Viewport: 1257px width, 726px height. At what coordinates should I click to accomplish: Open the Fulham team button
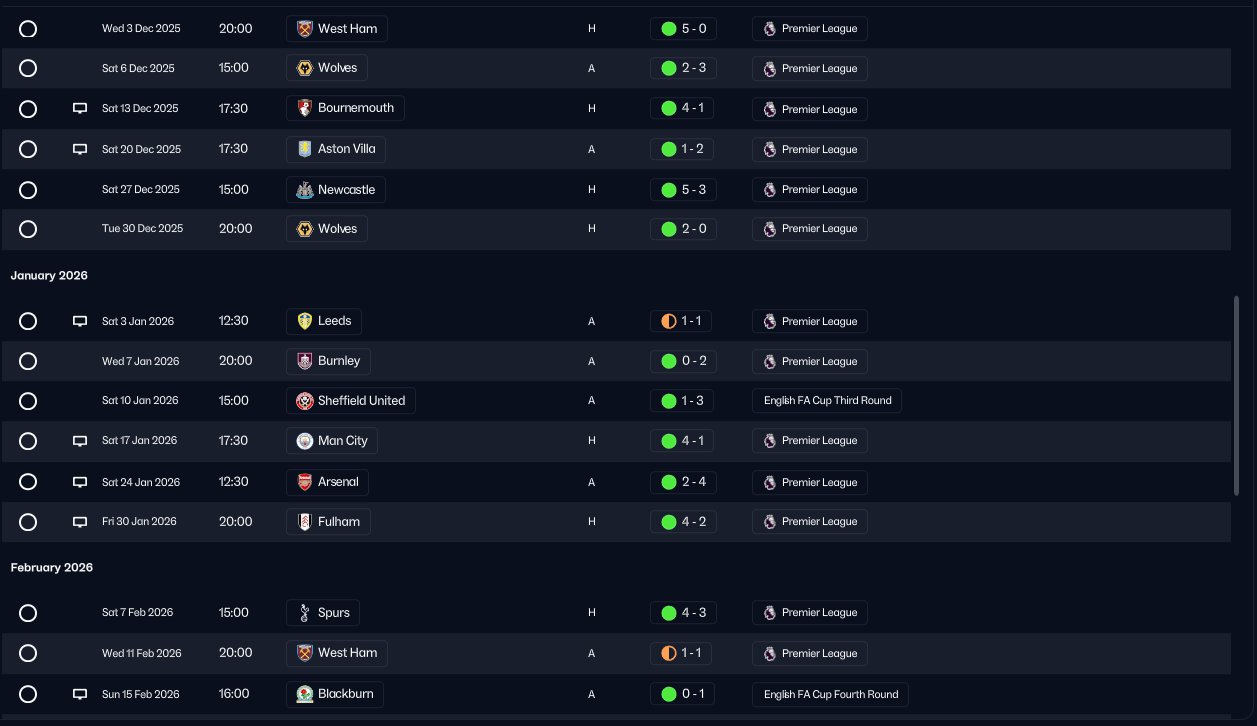pos(328,521)
